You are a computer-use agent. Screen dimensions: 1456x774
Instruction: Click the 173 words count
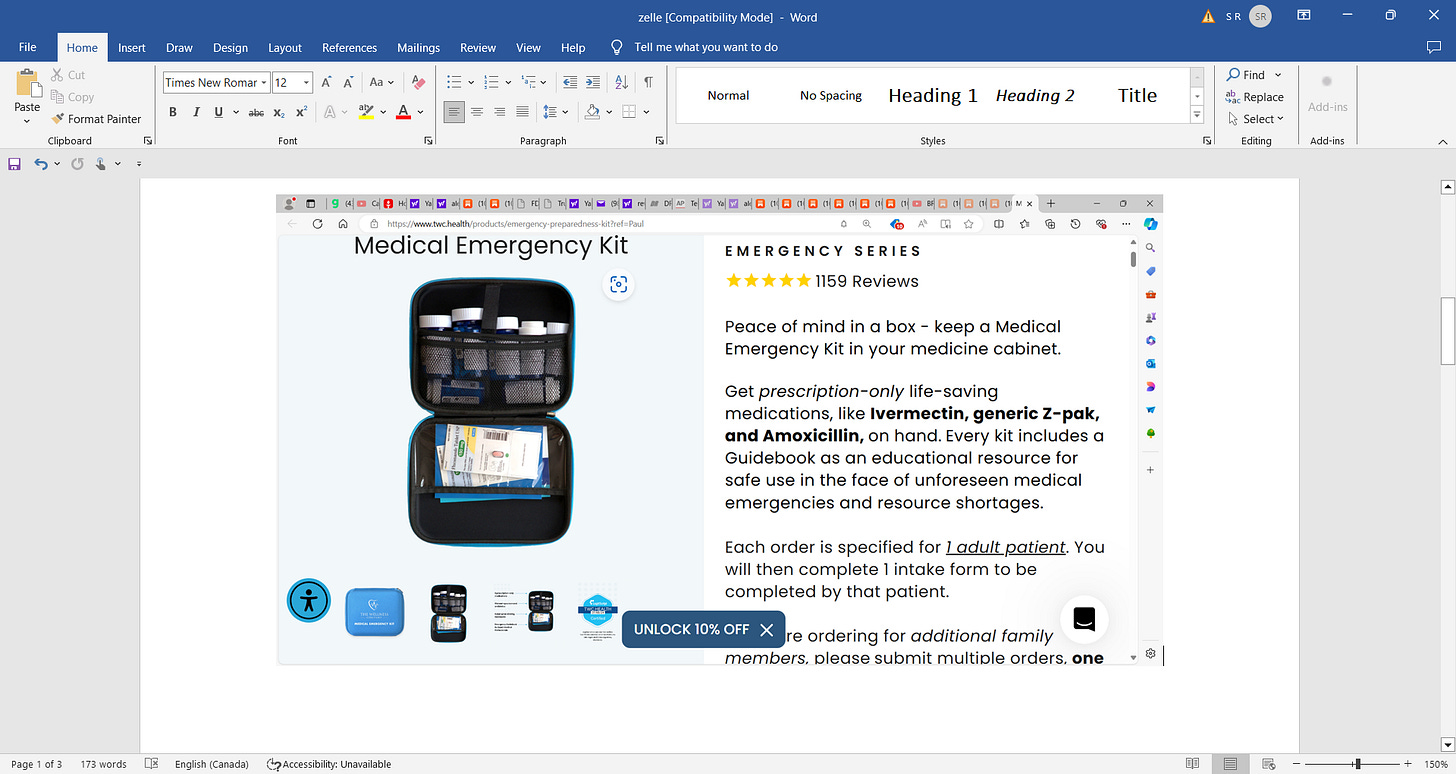(104, 764)
